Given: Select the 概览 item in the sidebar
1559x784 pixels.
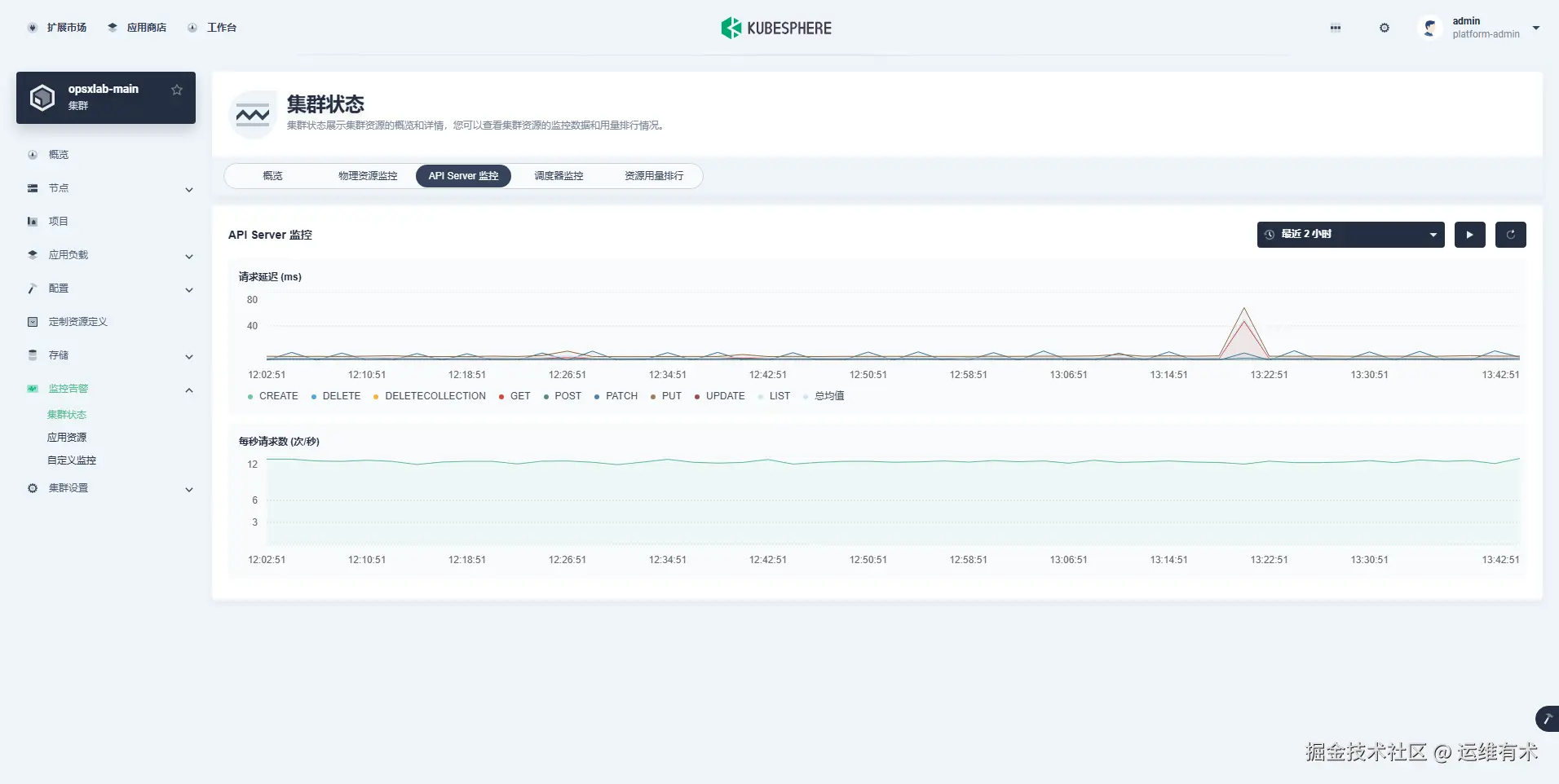Looking at the screenshot, I should [x=60, y=154].
